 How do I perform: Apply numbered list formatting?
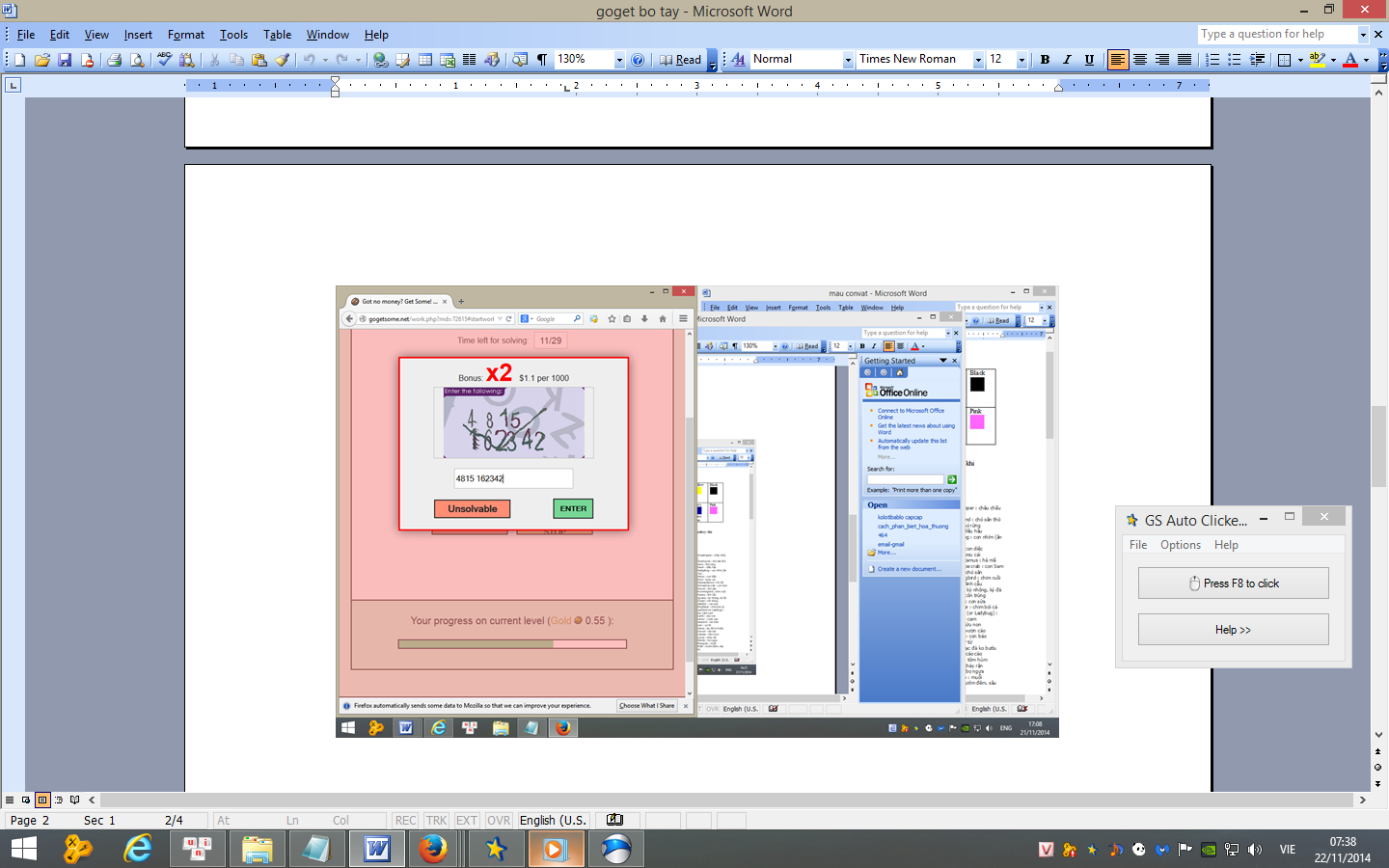(1212, 60)
